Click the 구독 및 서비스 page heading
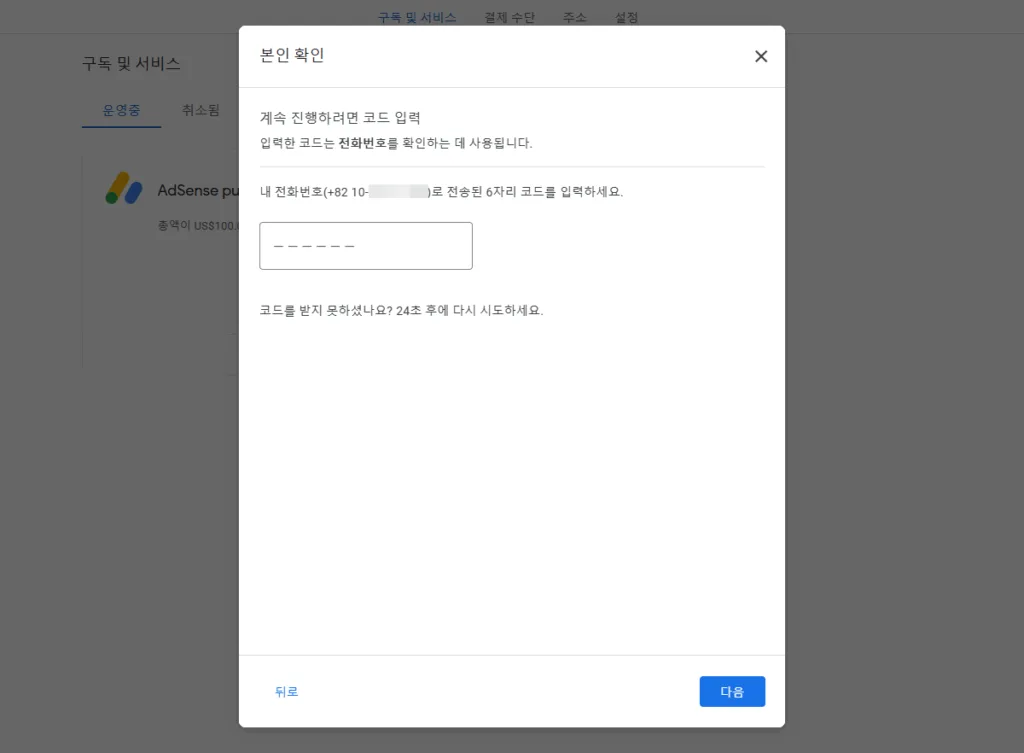The image size is (1024, 753). pos(131,64)
